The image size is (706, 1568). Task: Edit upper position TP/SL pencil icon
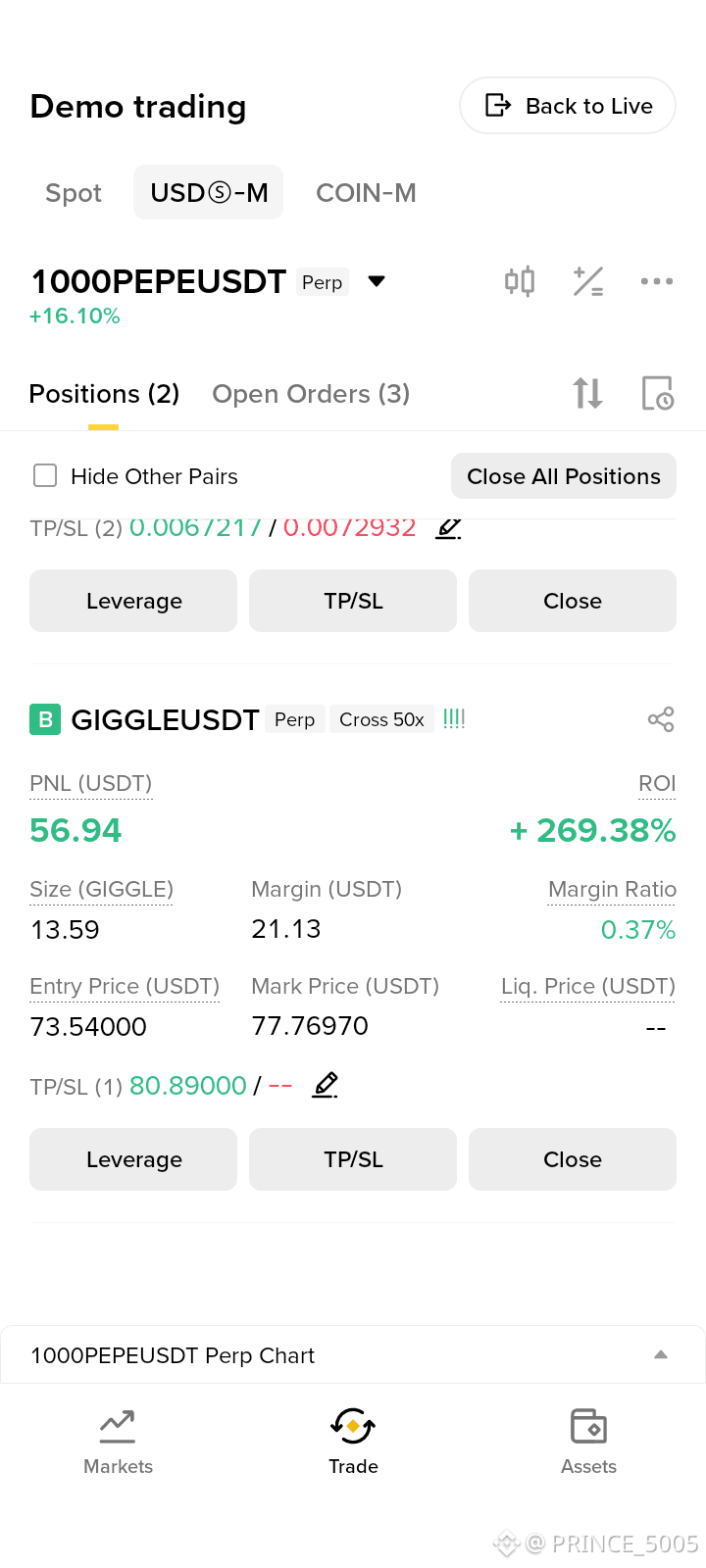point(448,527)
